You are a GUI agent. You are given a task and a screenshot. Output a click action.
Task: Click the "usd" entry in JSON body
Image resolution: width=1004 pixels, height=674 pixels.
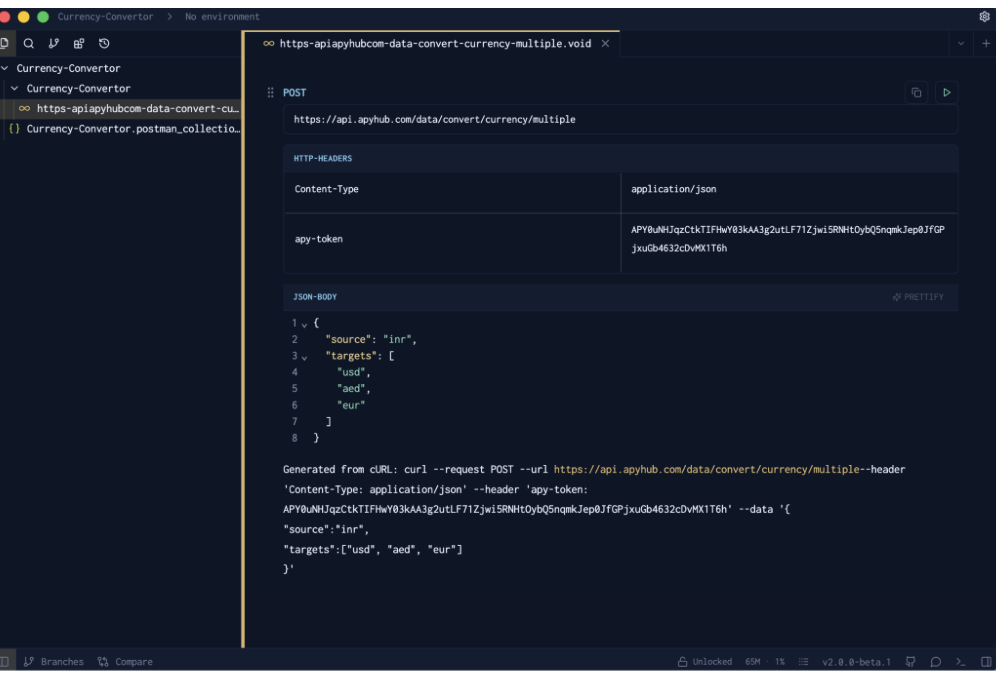coord(352,373)
